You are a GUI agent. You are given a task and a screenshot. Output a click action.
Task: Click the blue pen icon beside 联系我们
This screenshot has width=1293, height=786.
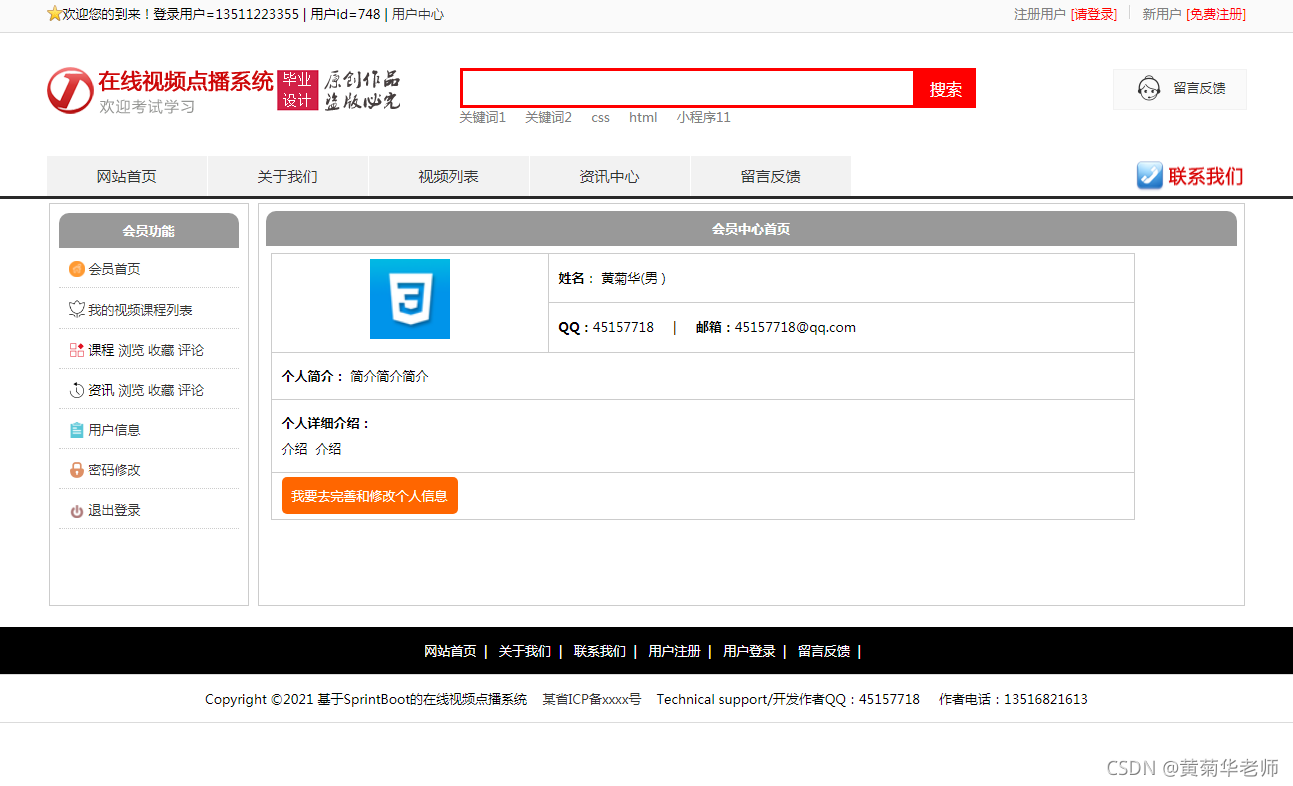pyautogui.click(x=1149, y=176)
